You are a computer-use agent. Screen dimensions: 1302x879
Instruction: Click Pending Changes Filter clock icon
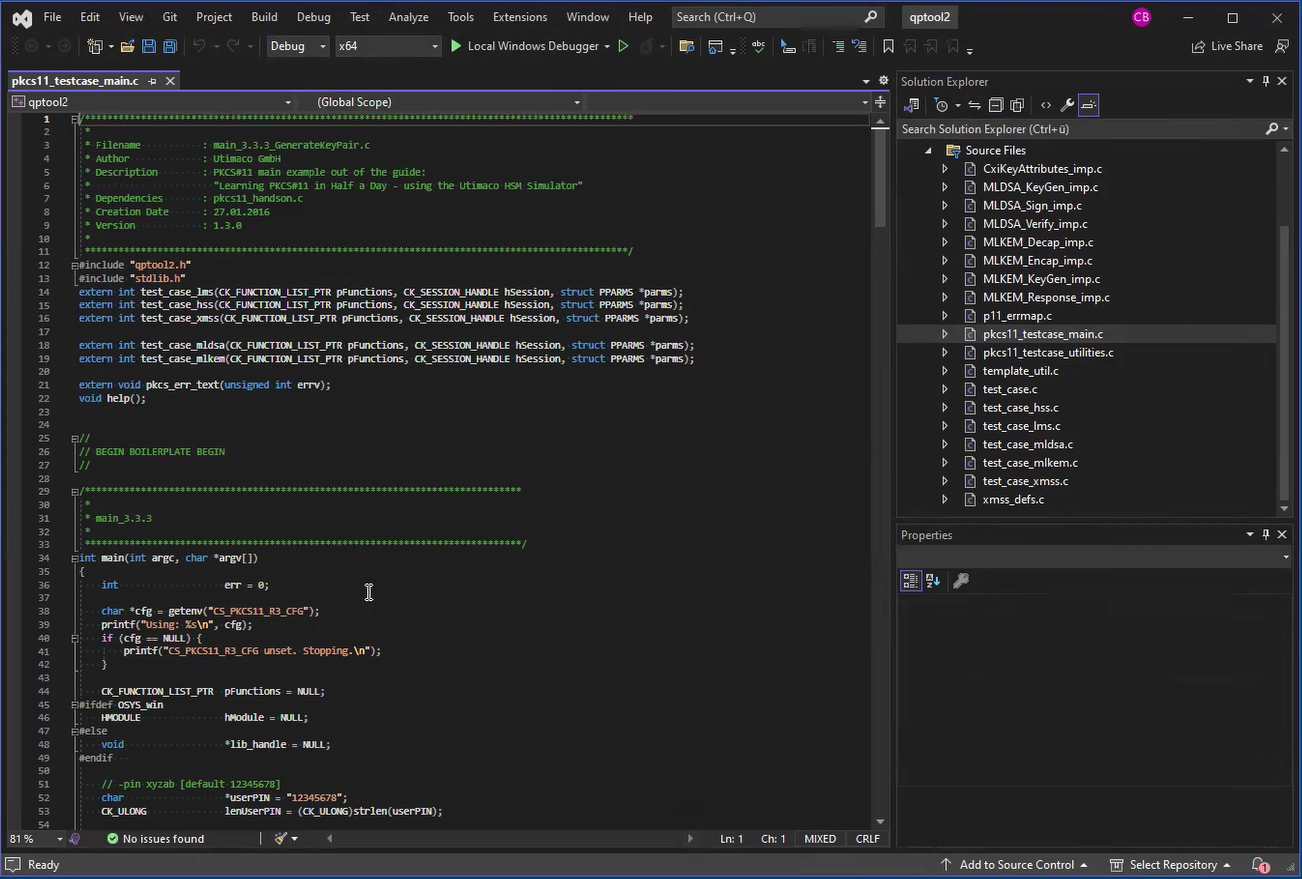(x=941, y=105)
